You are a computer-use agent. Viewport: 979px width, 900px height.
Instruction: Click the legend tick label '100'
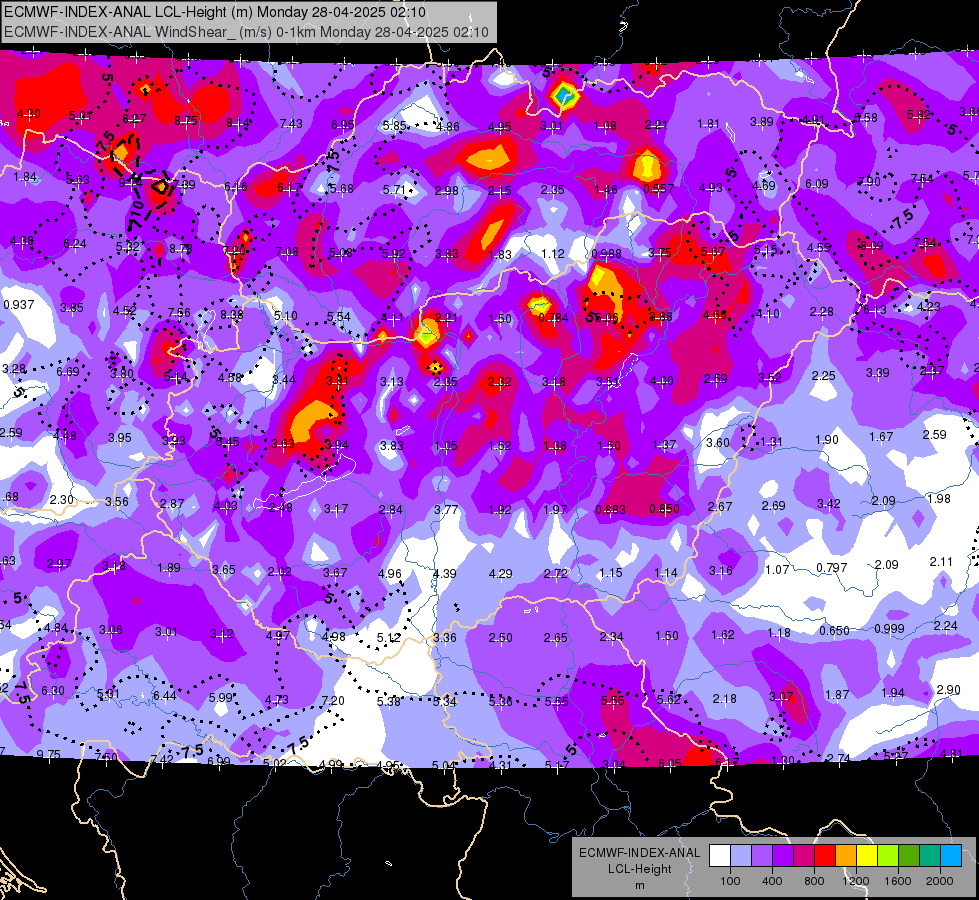tap(730, 881)
